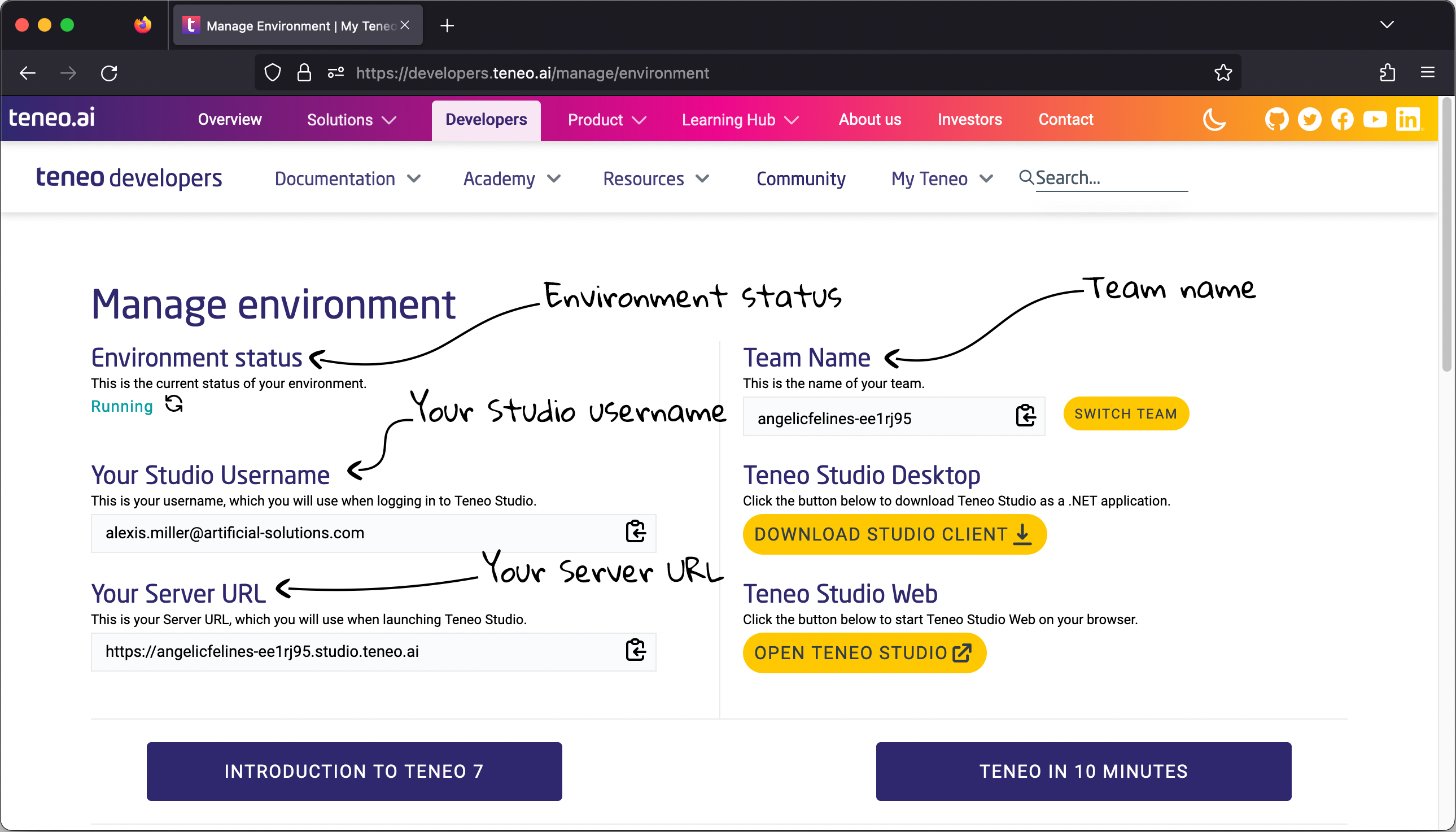
Task: Open the YouTube icon link
Action: (1375, 119)
